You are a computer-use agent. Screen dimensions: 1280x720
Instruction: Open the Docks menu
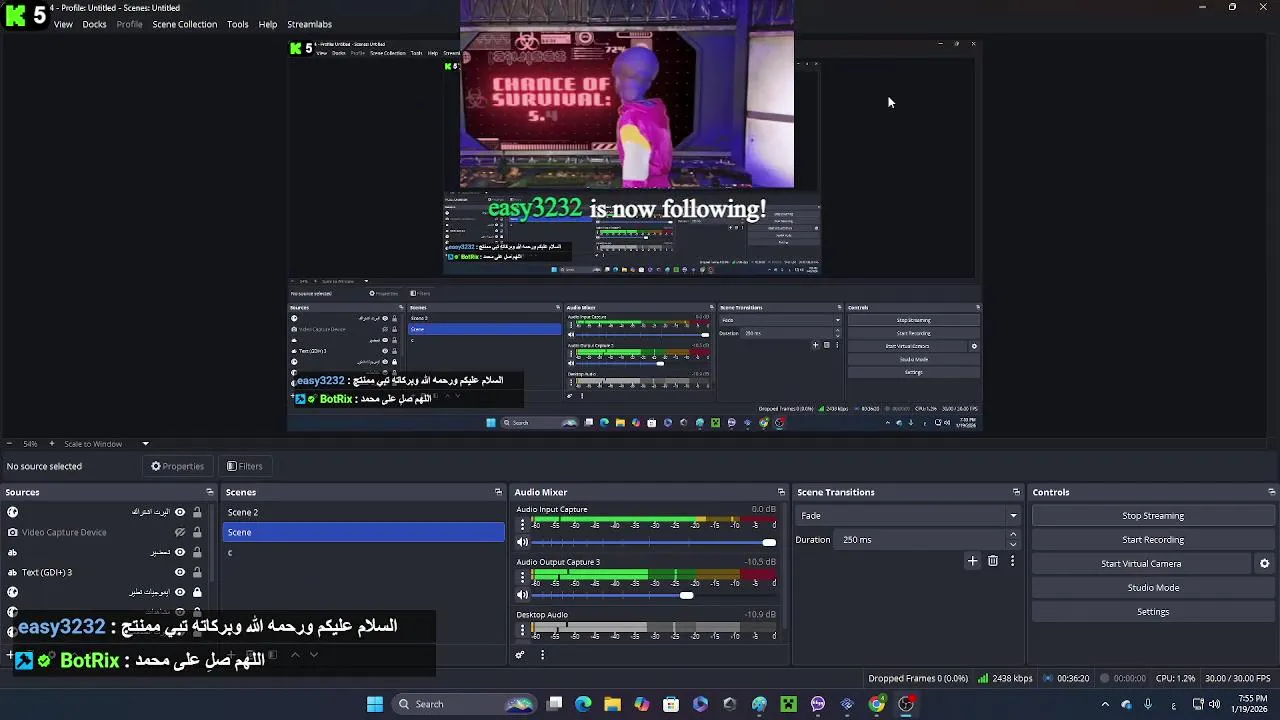click(x=94, y=24)
